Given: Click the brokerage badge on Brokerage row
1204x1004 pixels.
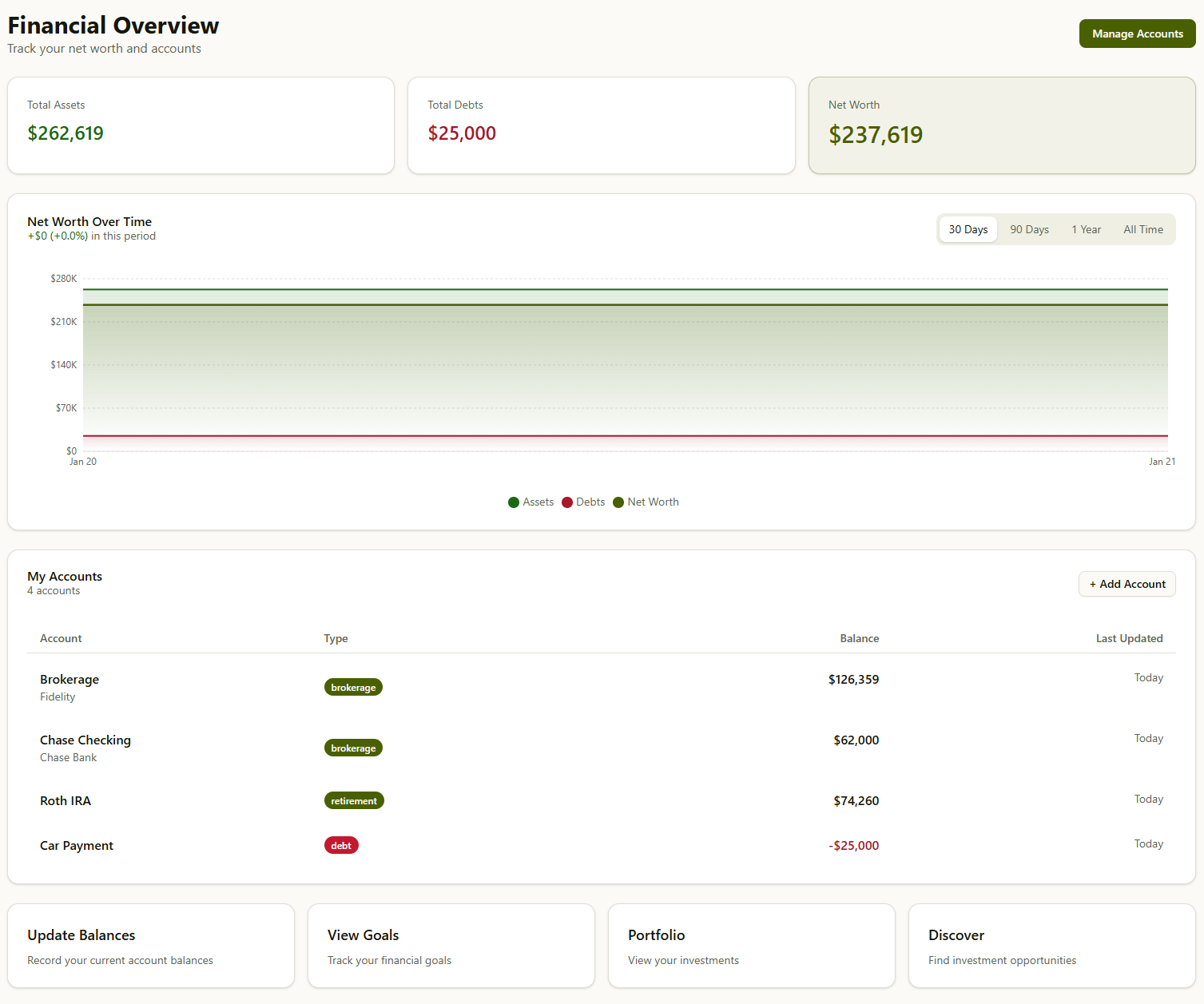Looking at the screenshot, I should [353, 686].
